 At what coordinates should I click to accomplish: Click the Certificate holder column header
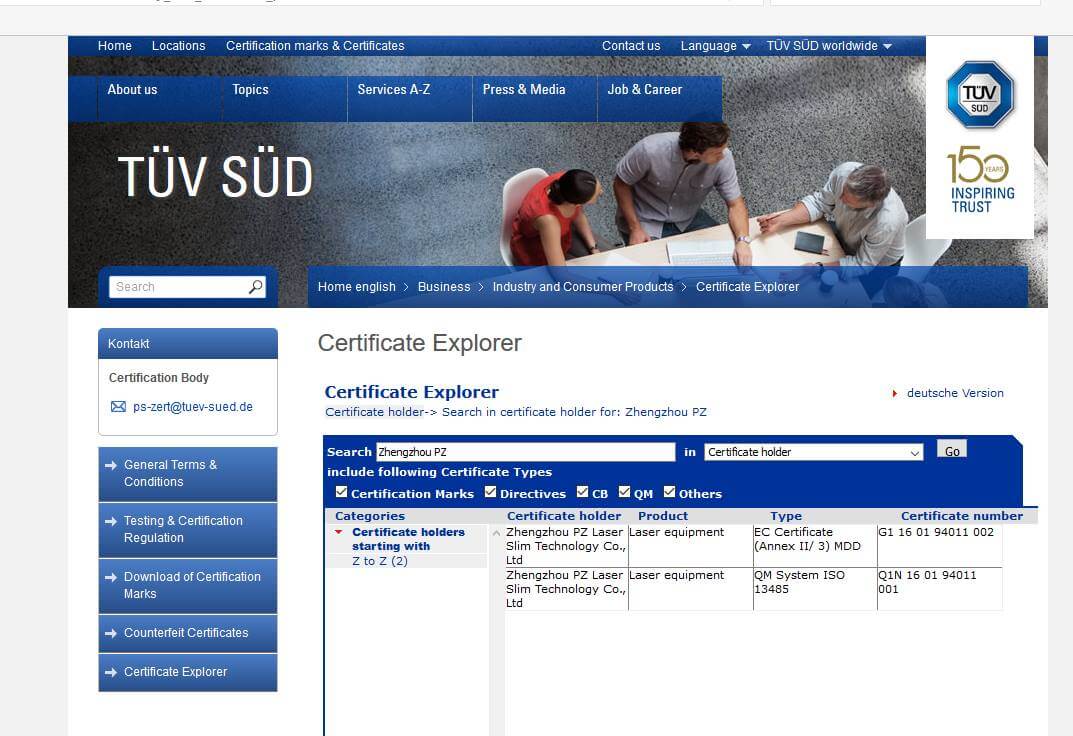pyautogui.click(x=564, y=516)
